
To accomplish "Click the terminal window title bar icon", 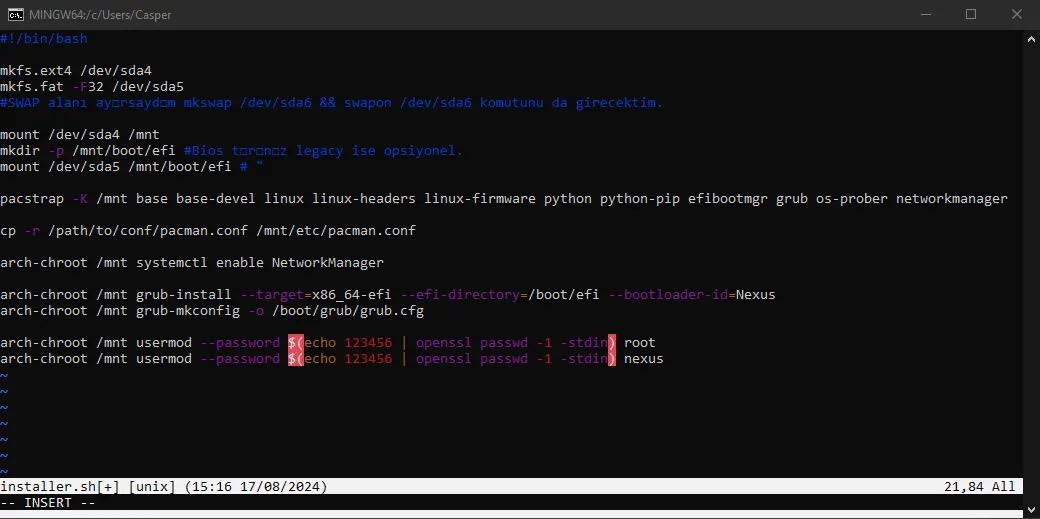I will (15, 15).
